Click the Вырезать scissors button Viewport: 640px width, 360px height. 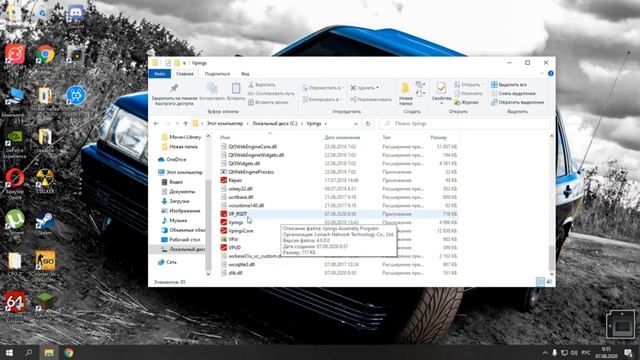(262, 85)
